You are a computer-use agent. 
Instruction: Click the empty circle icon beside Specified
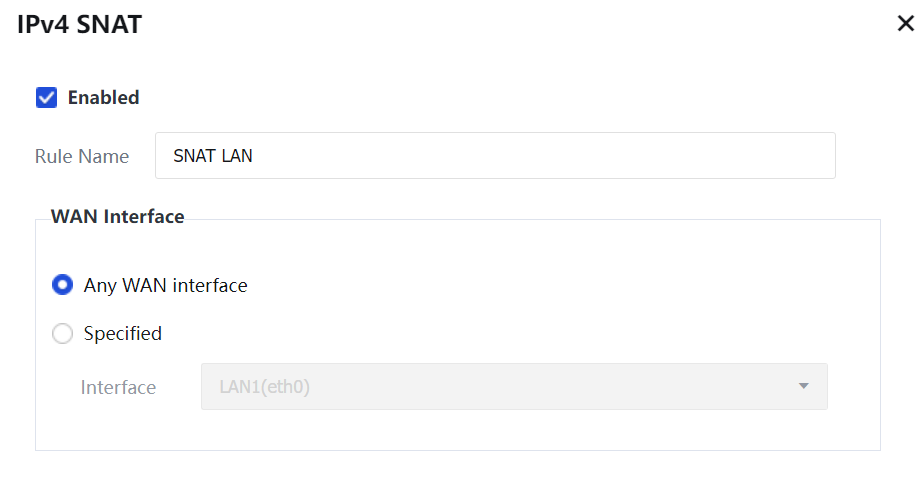(x=63, y=334)
